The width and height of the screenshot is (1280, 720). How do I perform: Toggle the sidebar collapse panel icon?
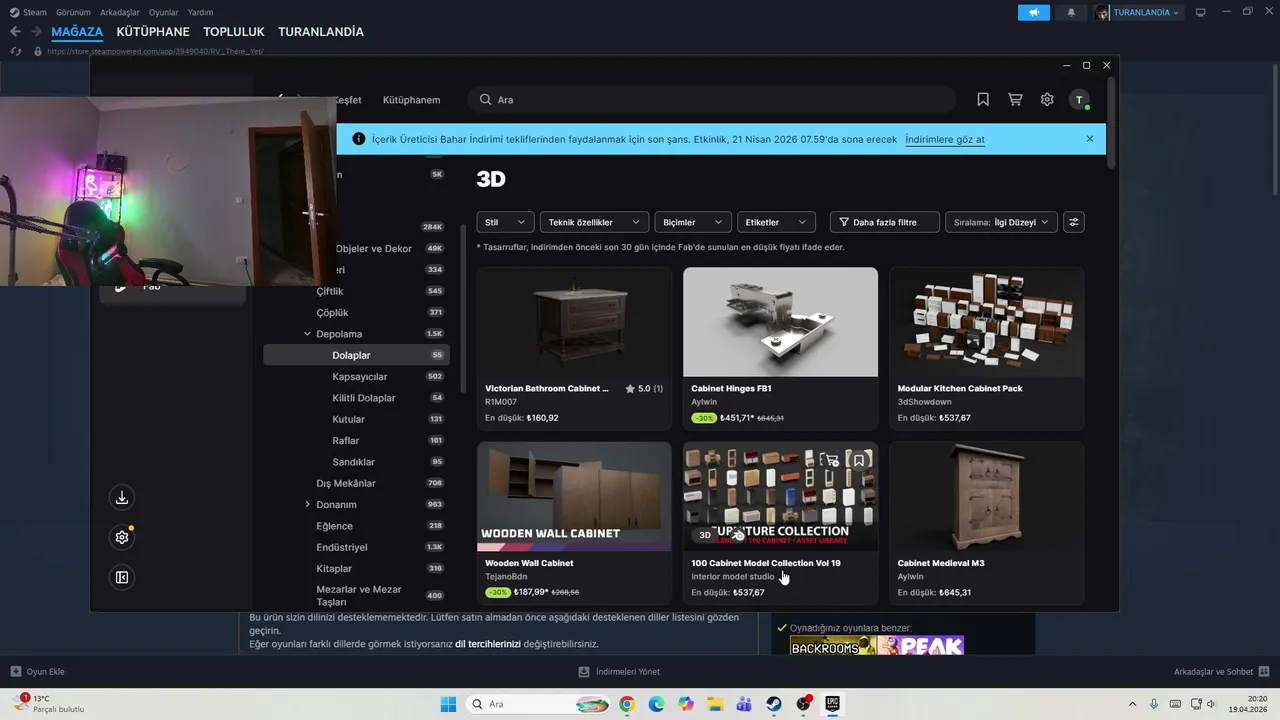tap(122, 577)
